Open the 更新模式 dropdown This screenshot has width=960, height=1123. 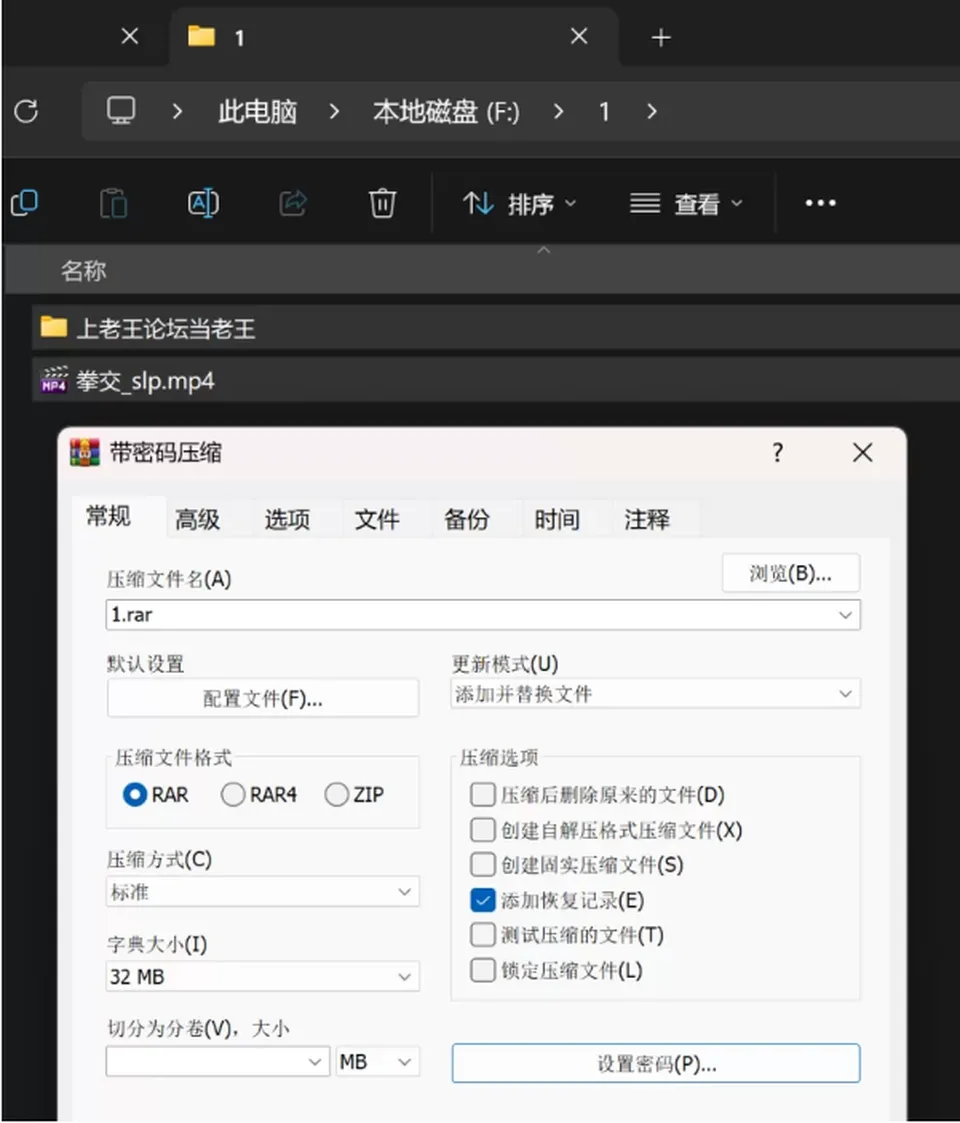[656, 694]
